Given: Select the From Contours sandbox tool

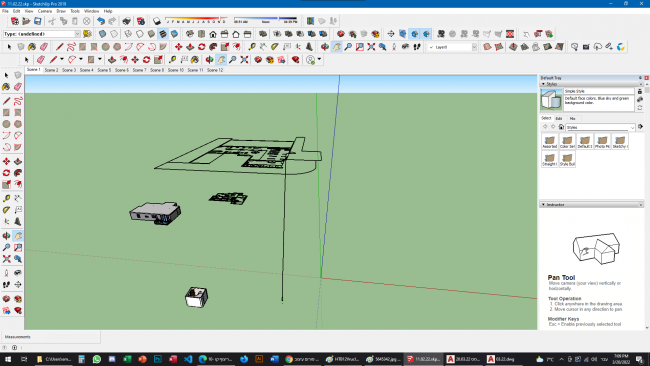Looking at the screenshot, I should 488,47.
